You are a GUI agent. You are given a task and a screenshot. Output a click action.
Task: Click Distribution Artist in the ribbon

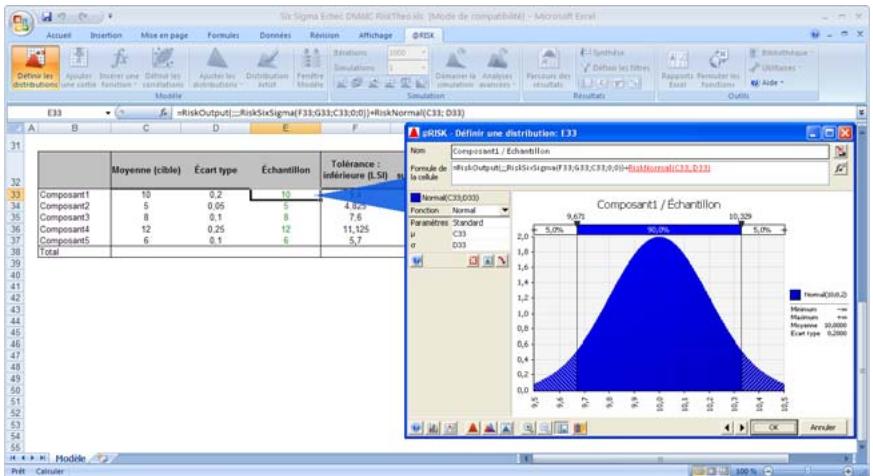pos(267,68)
